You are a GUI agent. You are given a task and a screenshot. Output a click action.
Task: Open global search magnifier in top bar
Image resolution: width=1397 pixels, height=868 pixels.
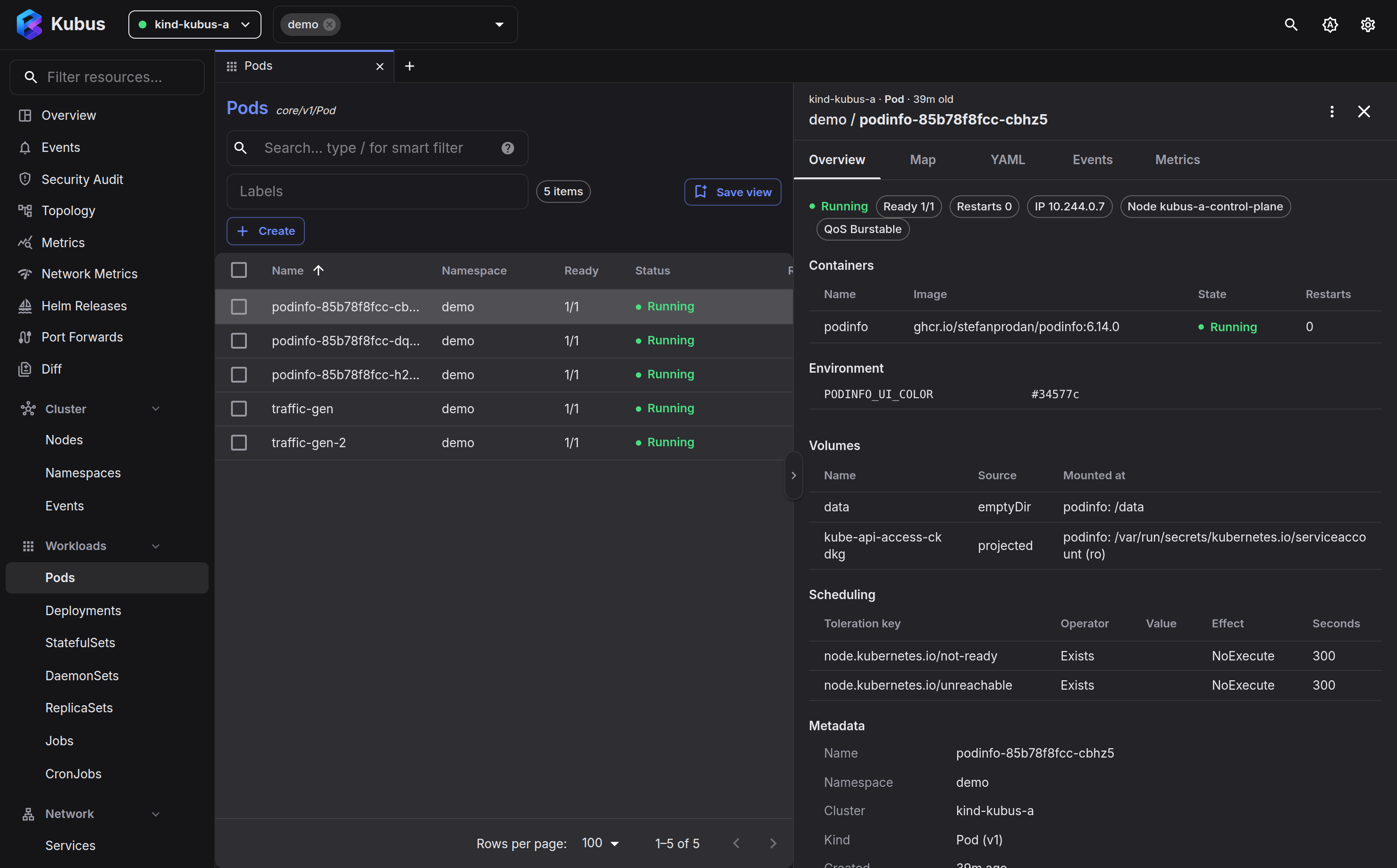point(1291,25)
